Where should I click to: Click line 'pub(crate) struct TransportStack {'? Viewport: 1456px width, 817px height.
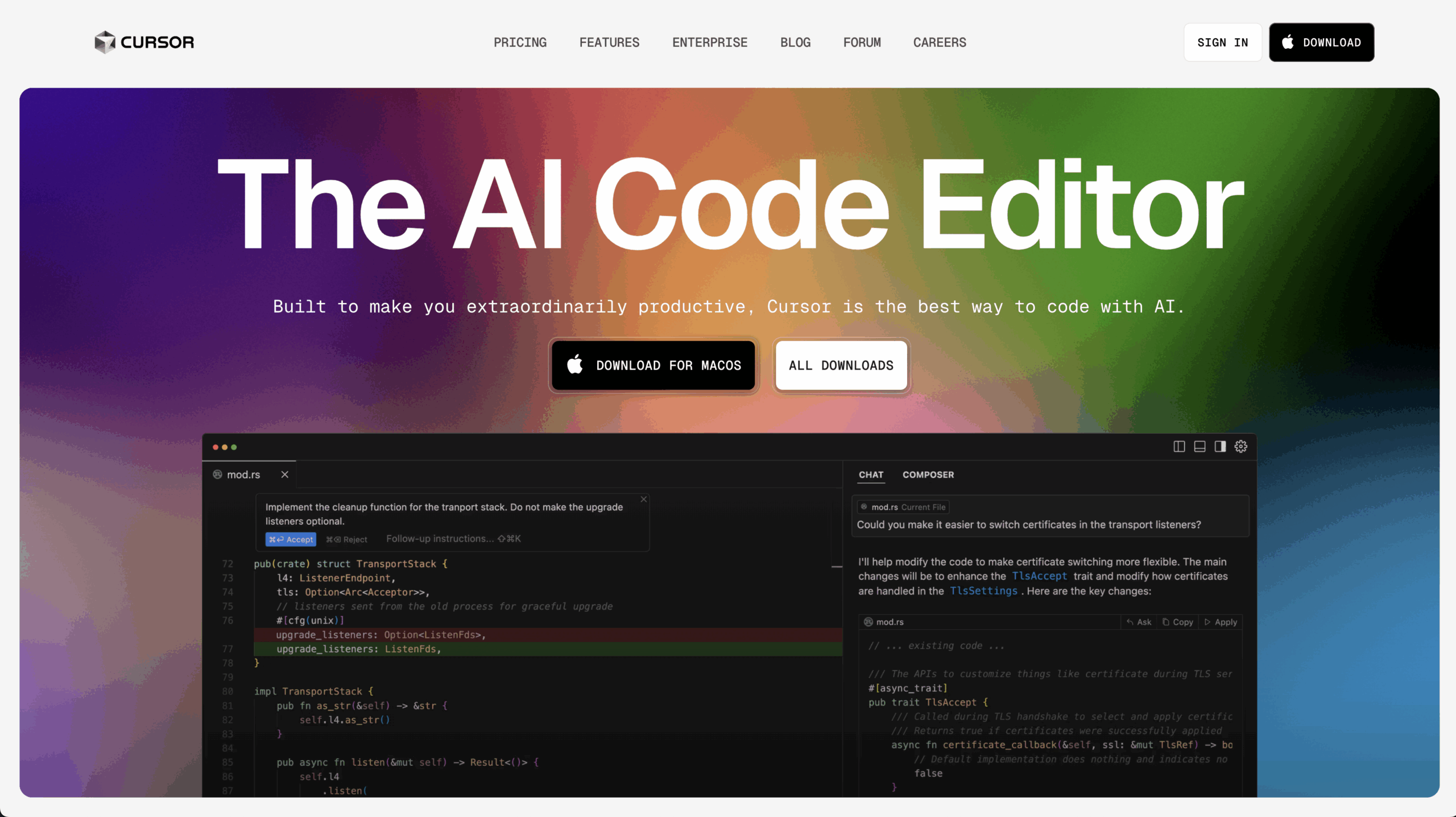pos(350,564)
